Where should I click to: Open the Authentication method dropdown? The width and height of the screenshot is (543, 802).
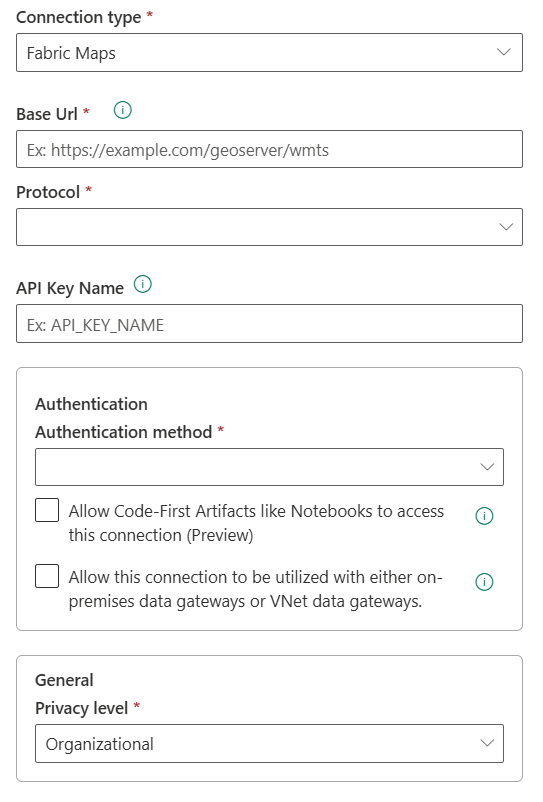click(269, 467)
